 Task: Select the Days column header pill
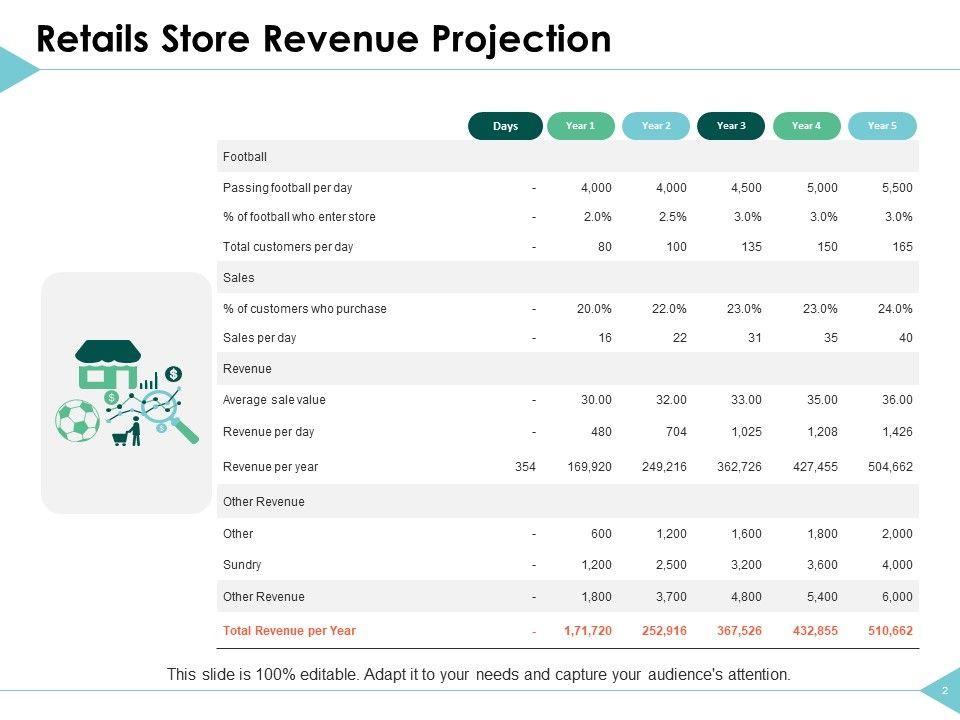[505, 126]
